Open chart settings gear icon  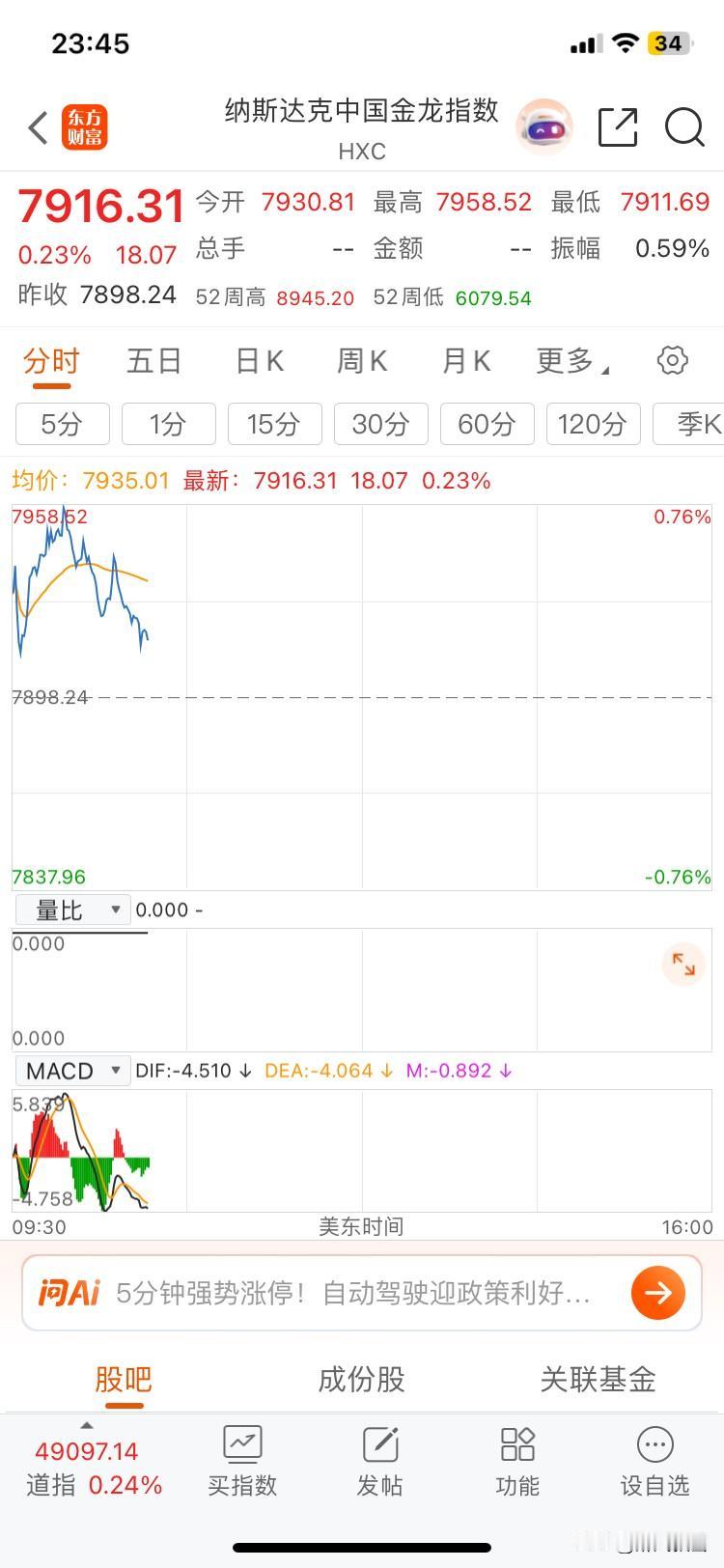pos(673,360)
